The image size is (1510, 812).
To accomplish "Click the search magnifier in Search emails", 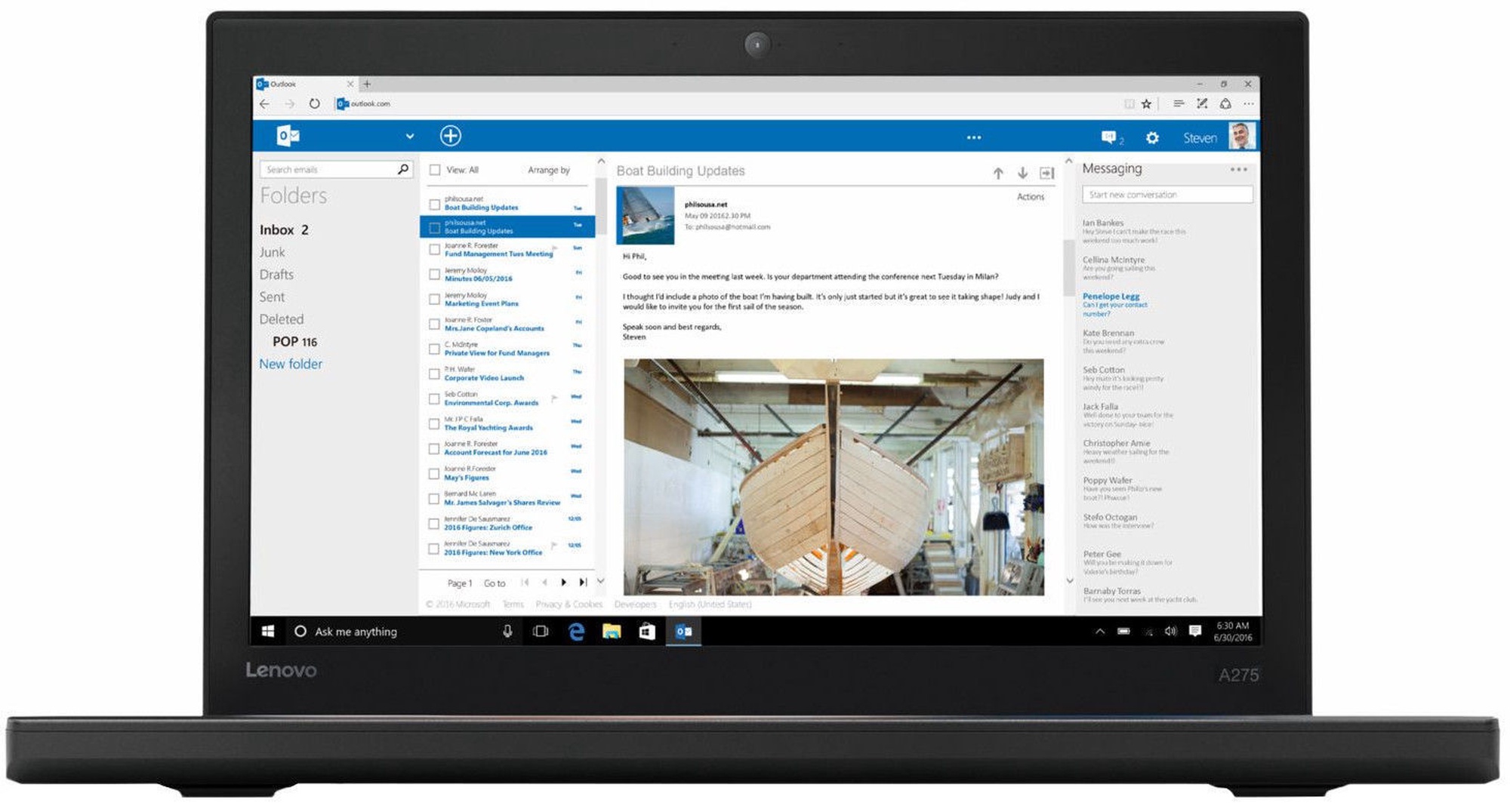I will point(403,170).
